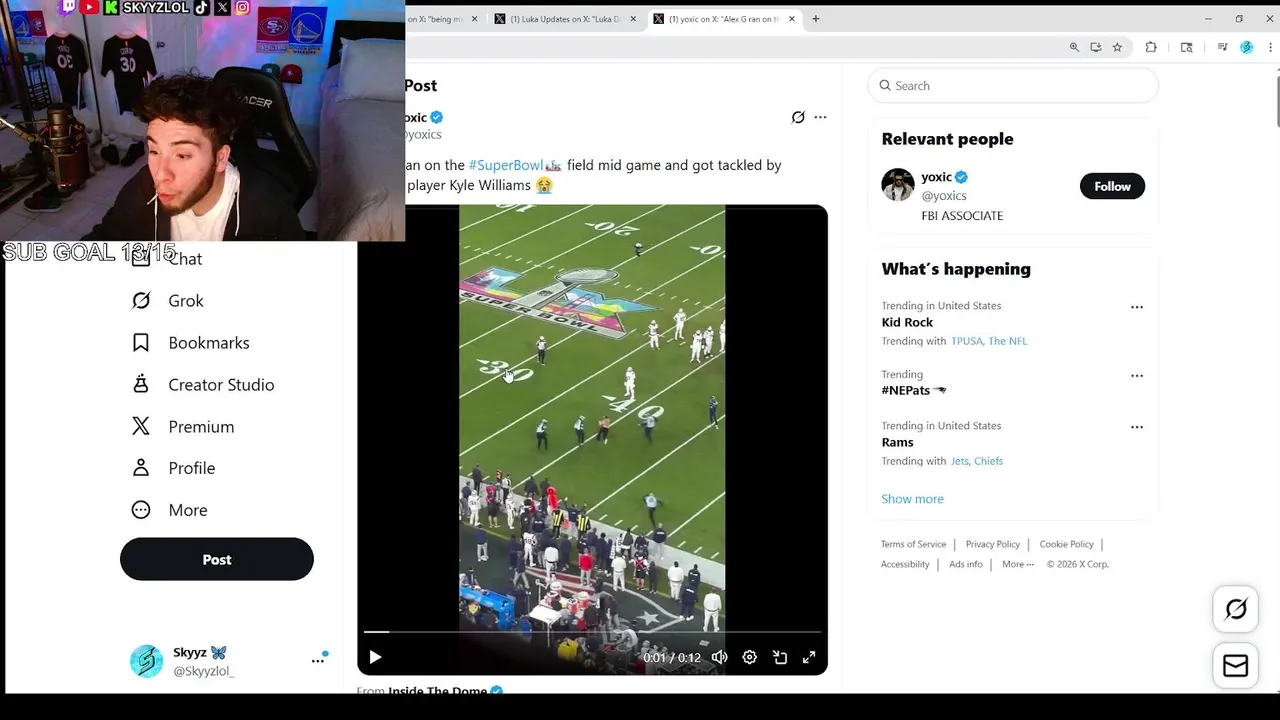Open more options for Rams trend
The image size is (1280, 720).
coord(1136,427)
